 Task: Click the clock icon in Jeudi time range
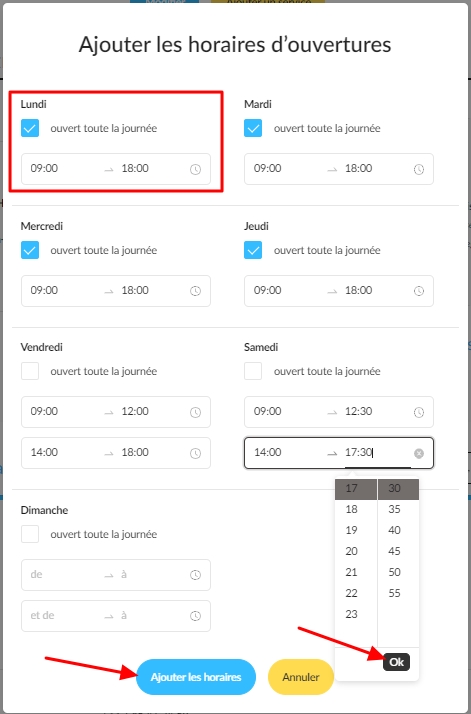pyautogui.click(x=419, y=291)
